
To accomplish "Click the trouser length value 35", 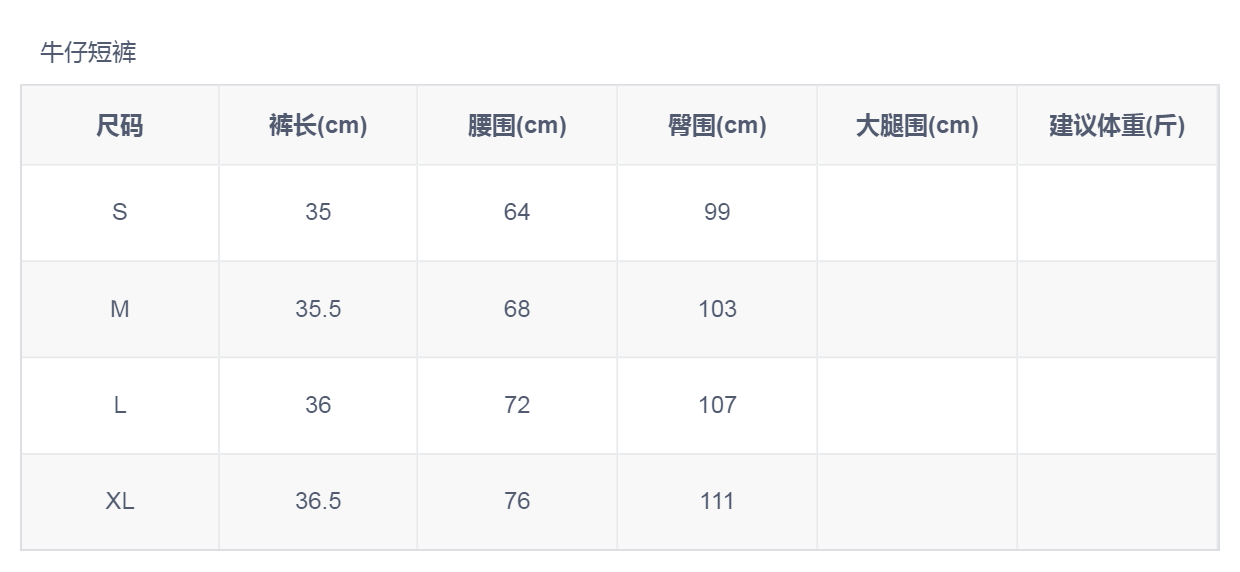I will pos(318,212).
